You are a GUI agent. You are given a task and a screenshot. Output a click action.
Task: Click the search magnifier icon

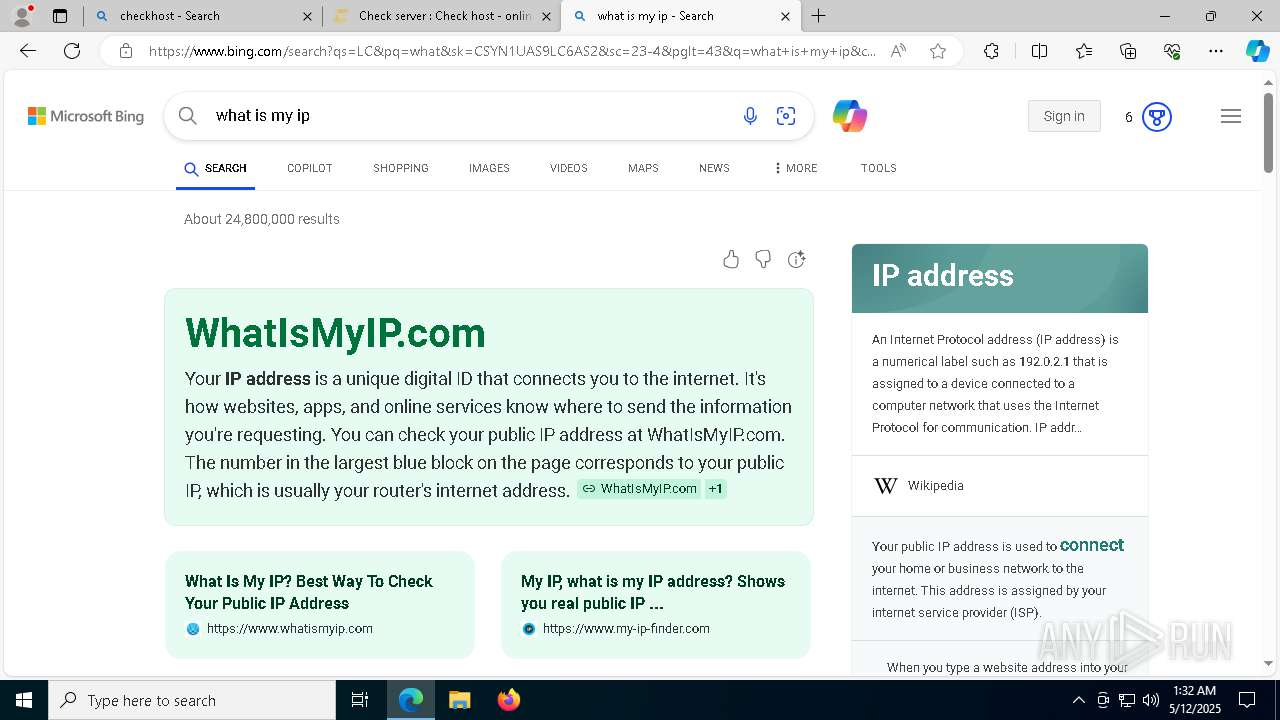coord(188,116)
